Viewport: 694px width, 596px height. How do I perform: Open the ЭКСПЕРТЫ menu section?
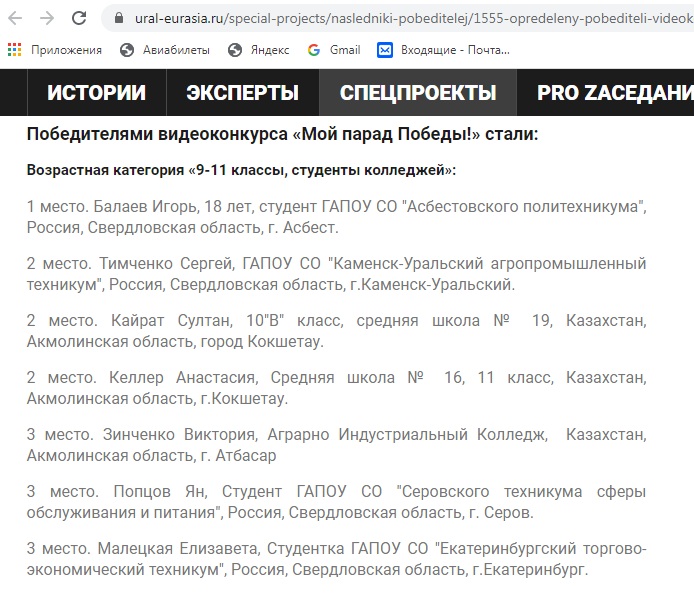[243, 92]
